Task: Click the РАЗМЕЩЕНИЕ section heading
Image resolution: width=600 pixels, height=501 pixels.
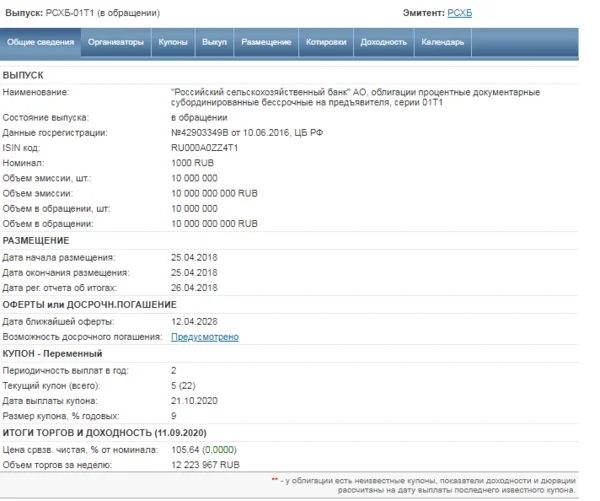Action: [x=36, y=241]
